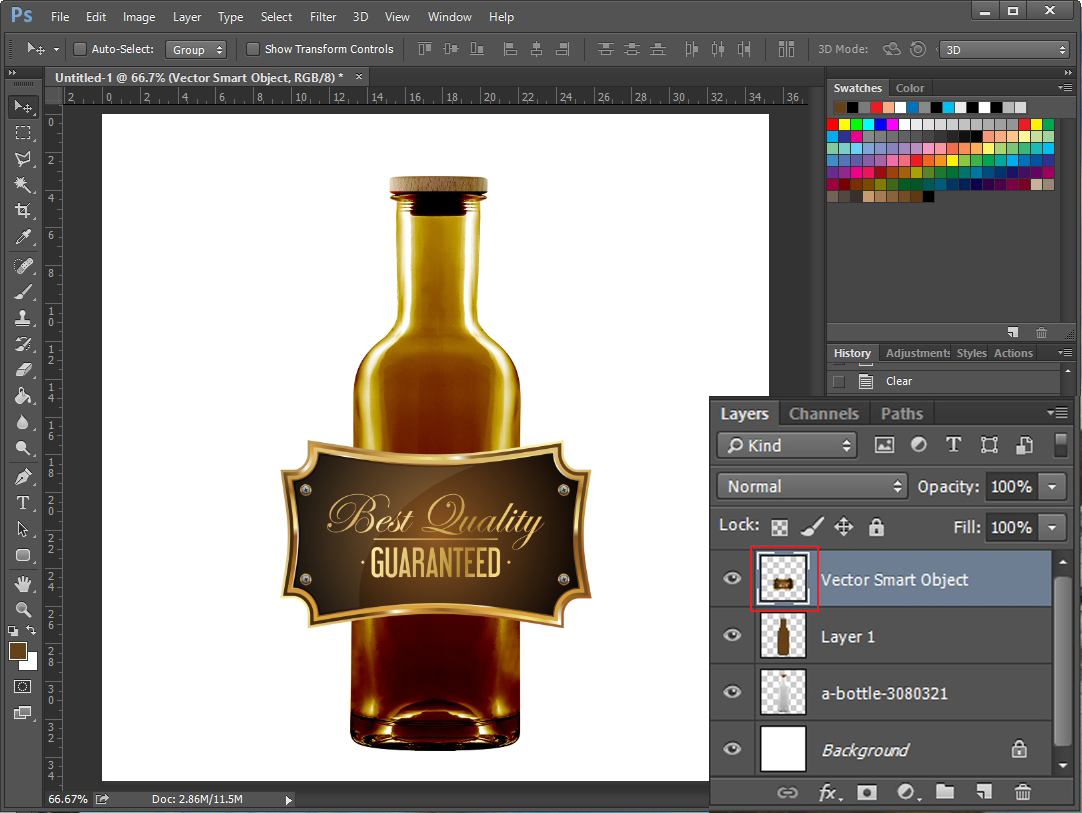The height and width of the screenshot is (813, 1082).
Task: Select the Horizontal Type tool
Action: 23,502
